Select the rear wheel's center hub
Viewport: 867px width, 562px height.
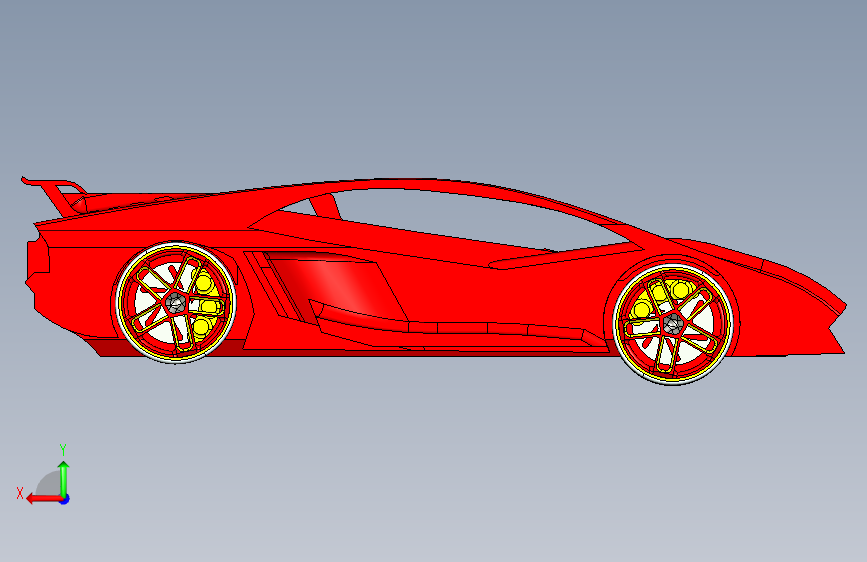click(176, 303)
